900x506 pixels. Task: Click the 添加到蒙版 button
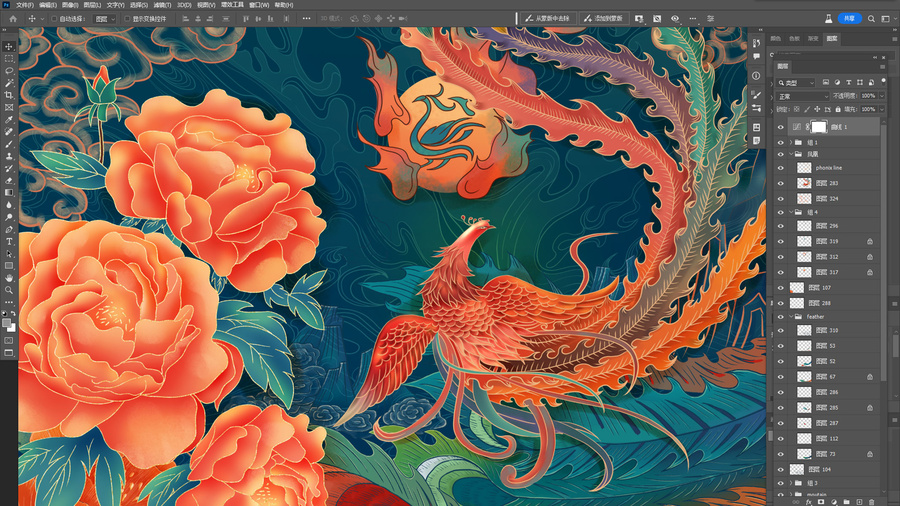coord(604,18)
